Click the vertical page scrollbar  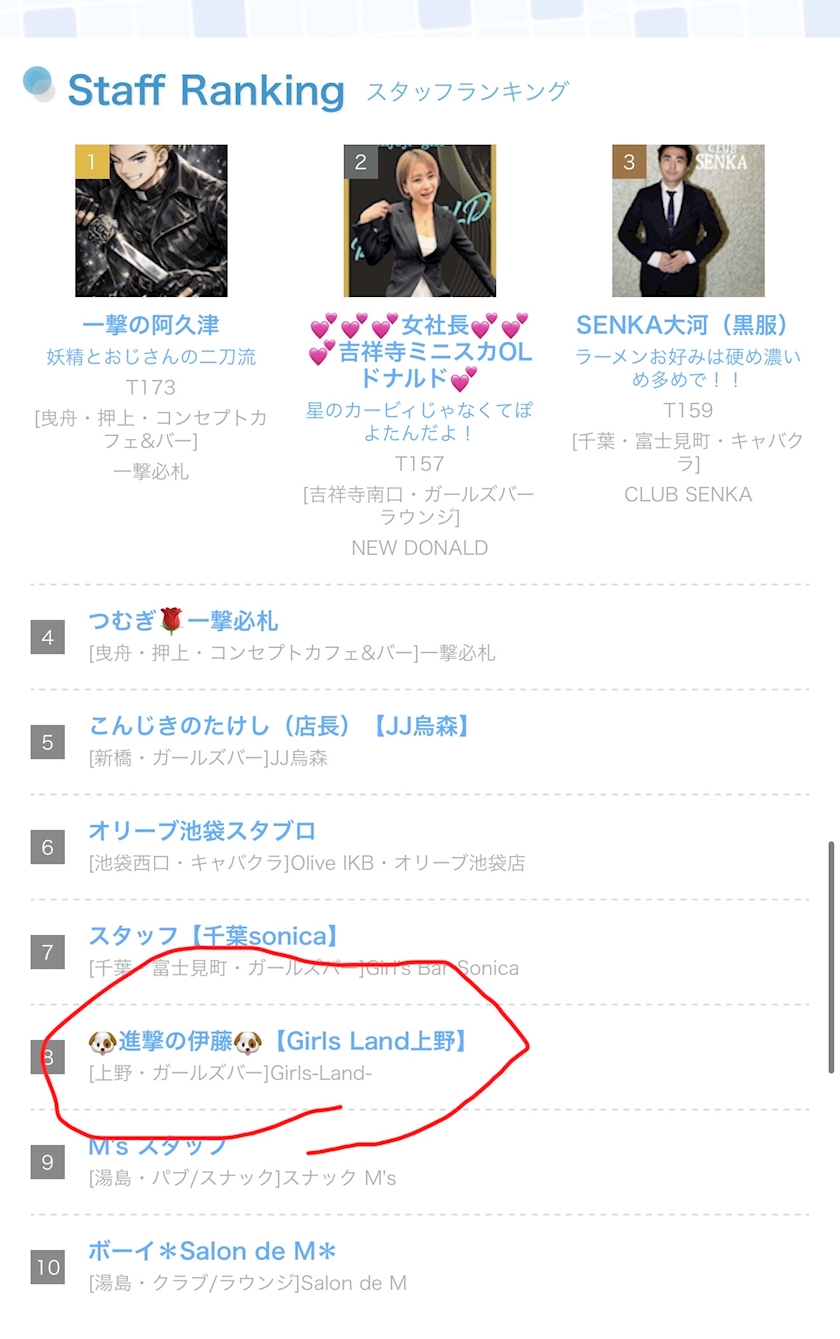[x=830, y=957]
